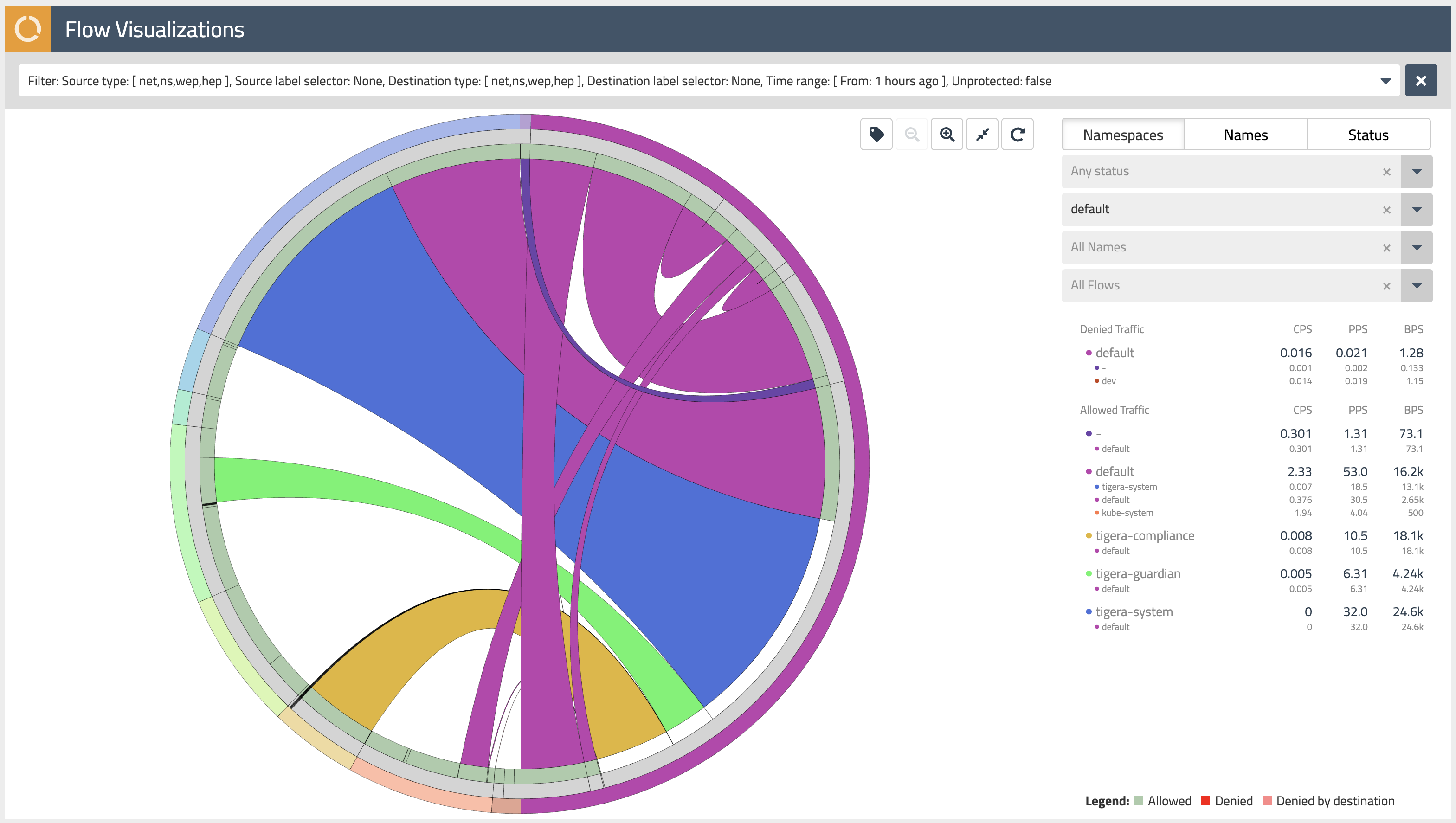Viewport: 1456px width, 823px height.
Task: Close the filter bar with X button
Action: pos(1420,81)
